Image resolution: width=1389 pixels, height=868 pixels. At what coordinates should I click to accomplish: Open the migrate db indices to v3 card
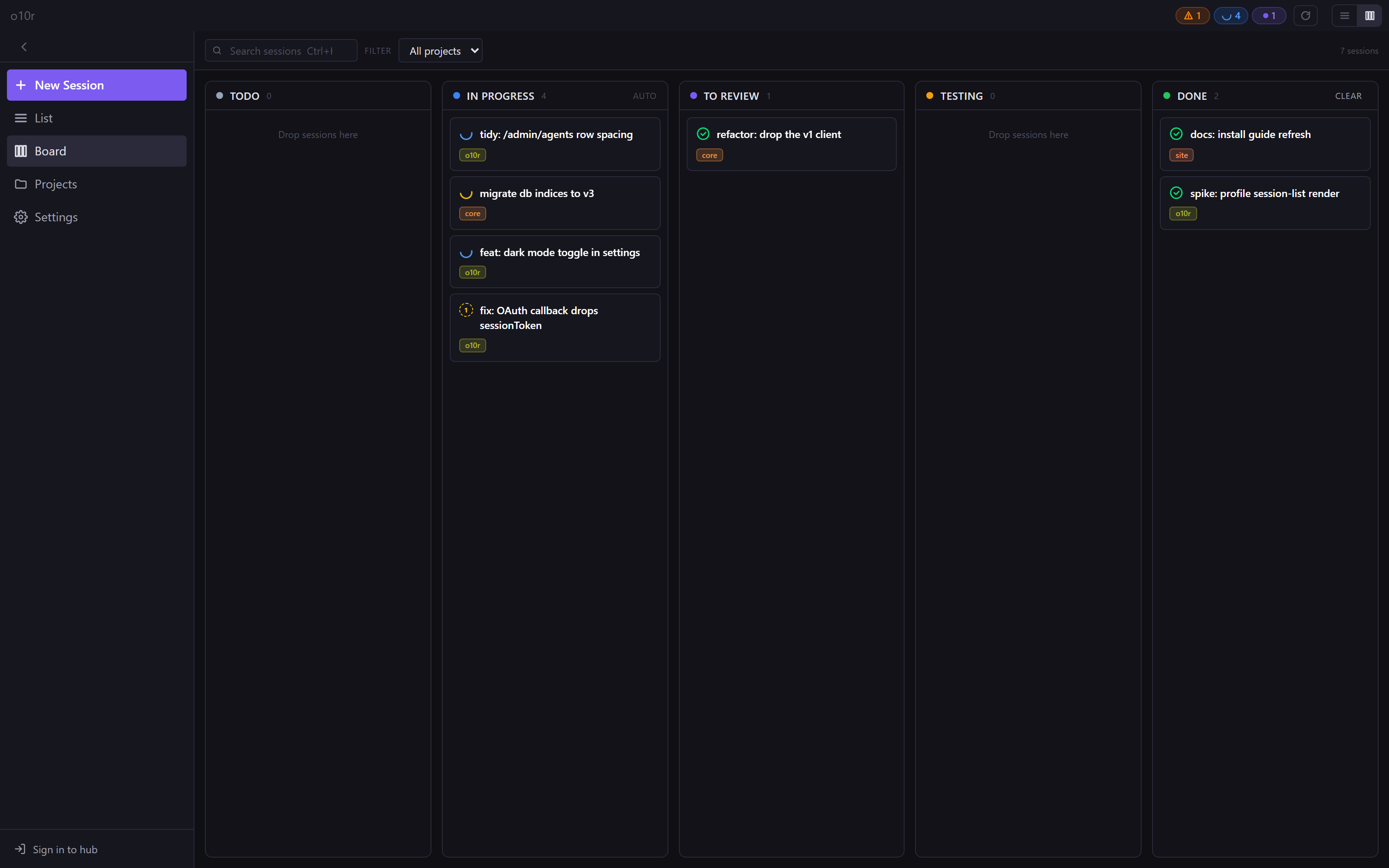click(x=555, y=203)
